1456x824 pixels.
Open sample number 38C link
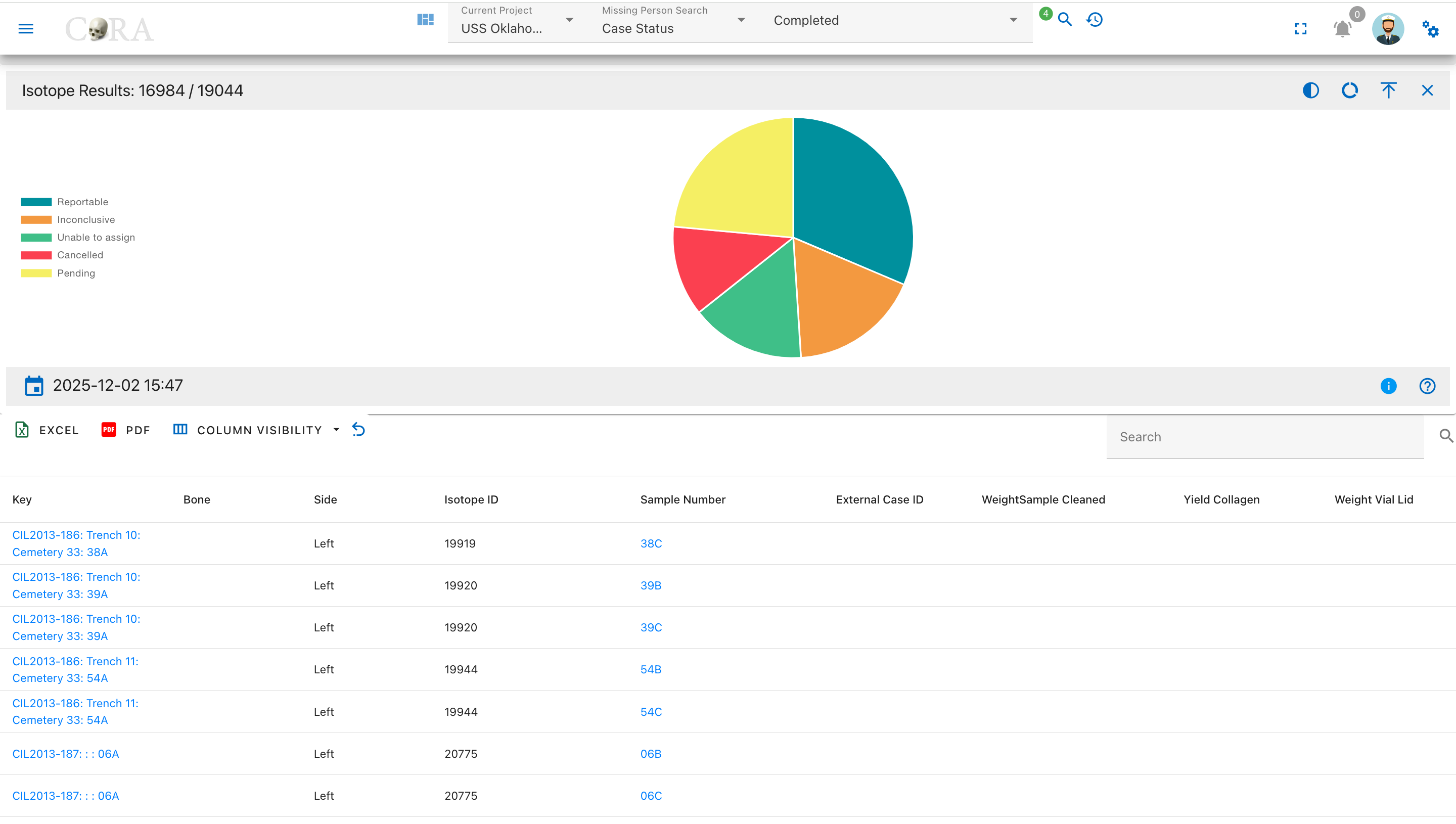651,544
